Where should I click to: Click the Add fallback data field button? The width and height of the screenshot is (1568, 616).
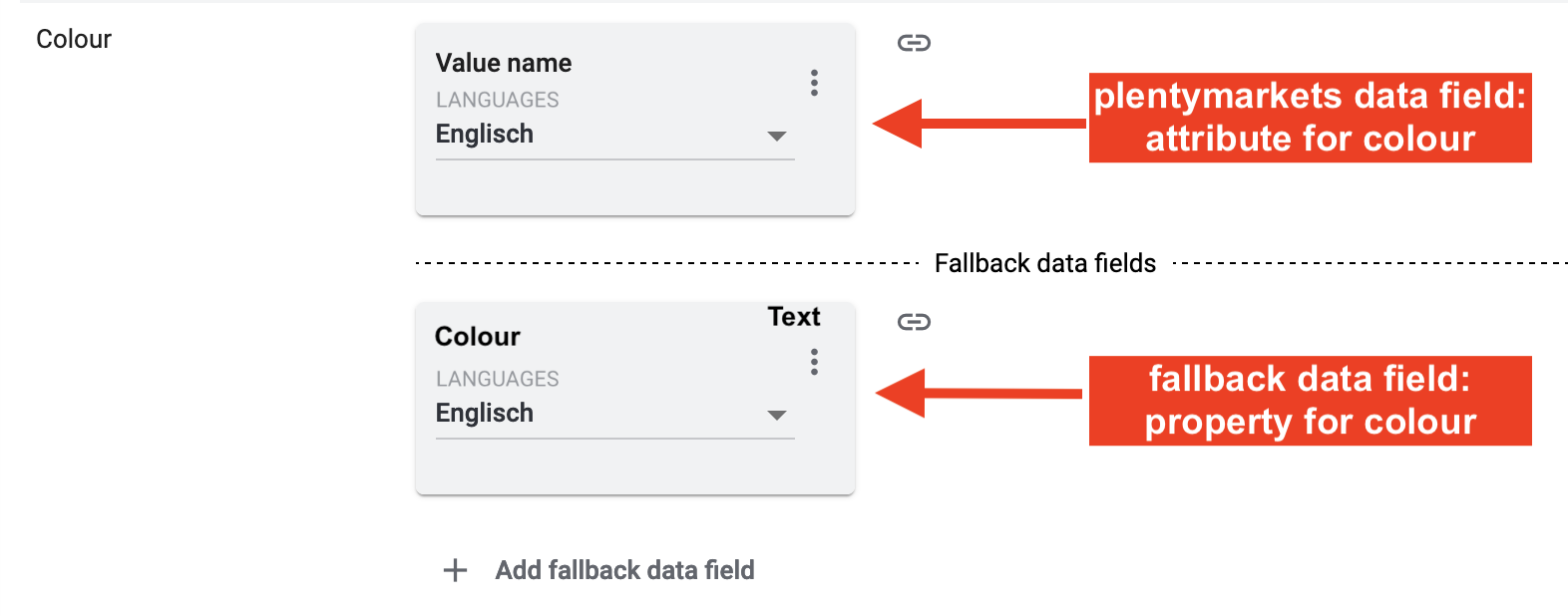(x=624, y=570)
